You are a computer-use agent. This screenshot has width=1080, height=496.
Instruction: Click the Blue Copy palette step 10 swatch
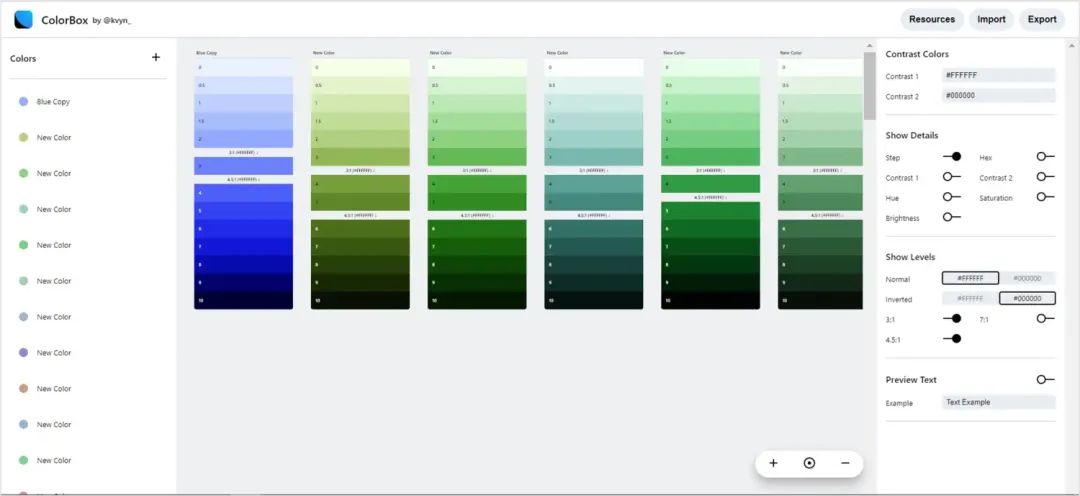pos(243,300)
